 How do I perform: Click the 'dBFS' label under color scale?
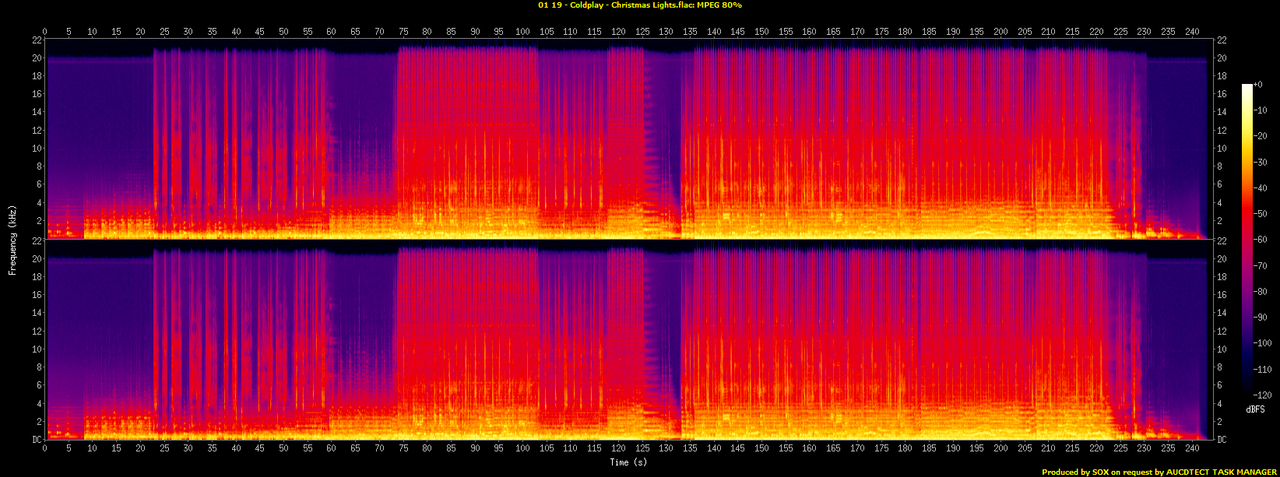click(x=1254, y=410)
